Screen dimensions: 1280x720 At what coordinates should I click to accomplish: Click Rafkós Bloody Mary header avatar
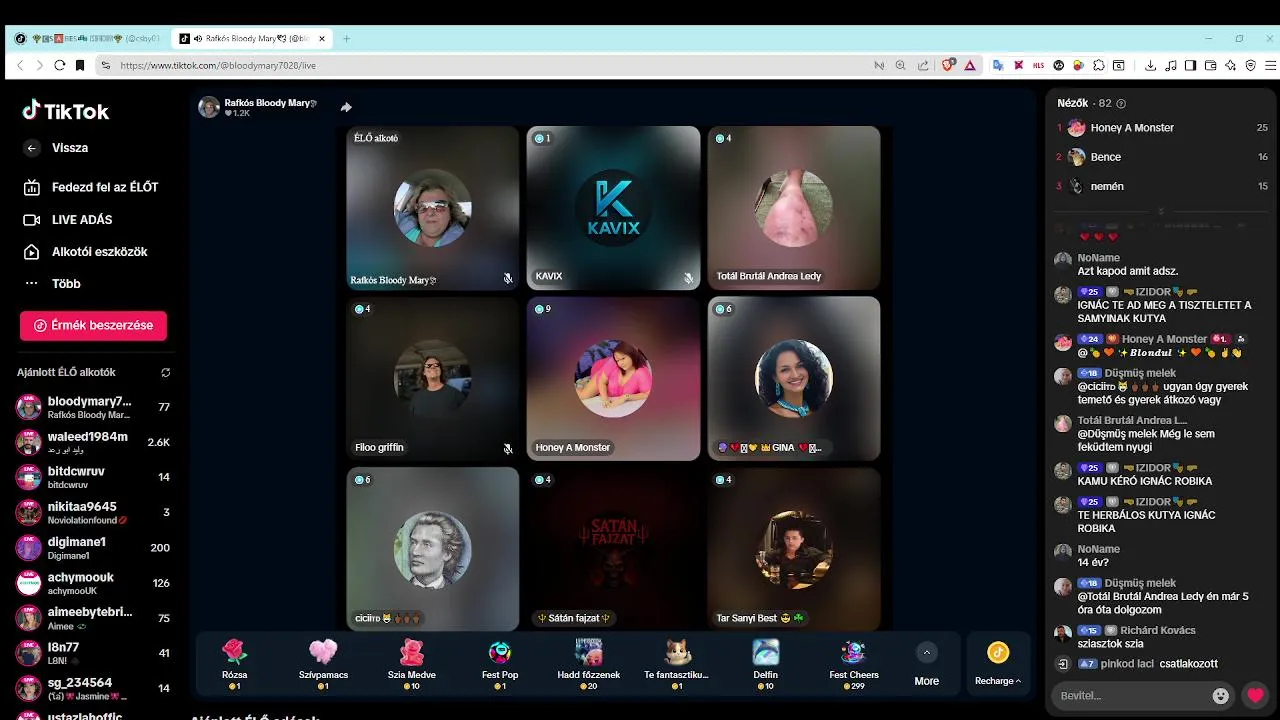tap(209, 107)
